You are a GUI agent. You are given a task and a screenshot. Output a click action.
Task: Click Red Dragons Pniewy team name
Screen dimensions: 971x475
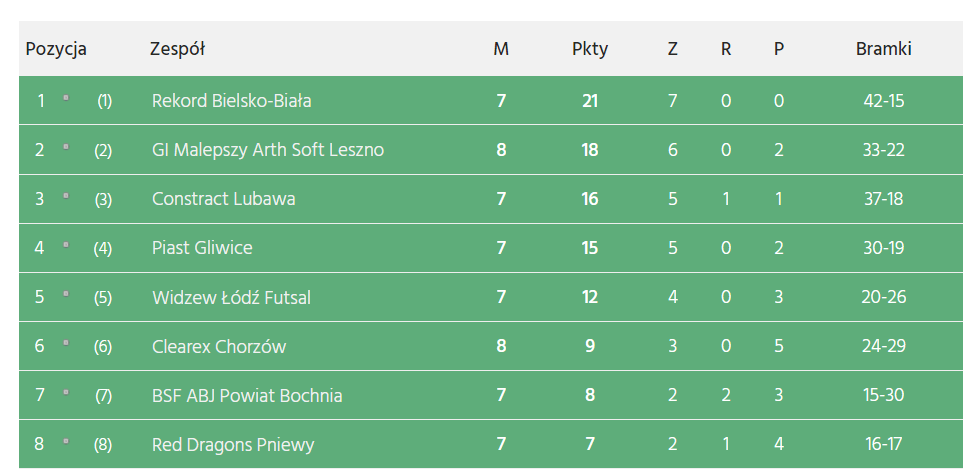(232, 444)
